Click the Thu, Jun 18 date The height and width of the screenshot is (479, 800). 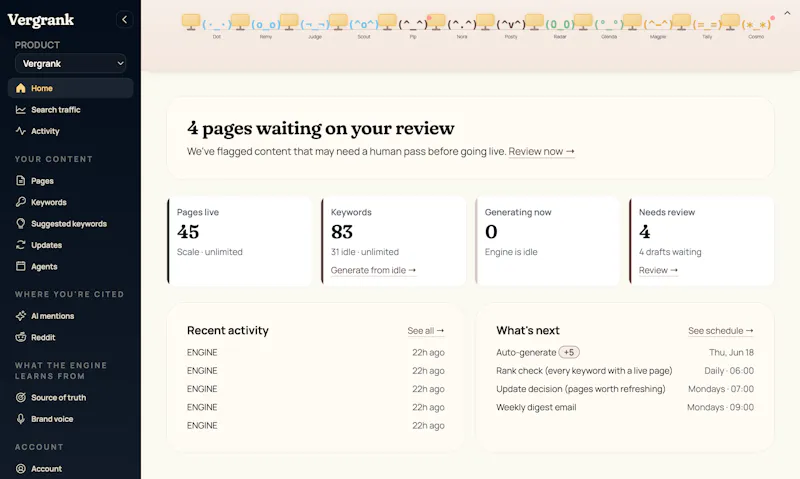pos(731,352)
